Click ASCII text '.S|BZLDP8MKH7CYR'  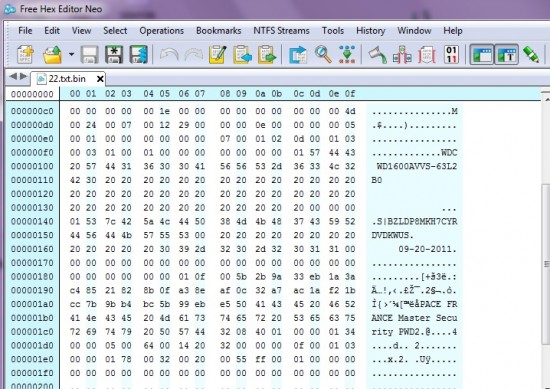[414, 222]
